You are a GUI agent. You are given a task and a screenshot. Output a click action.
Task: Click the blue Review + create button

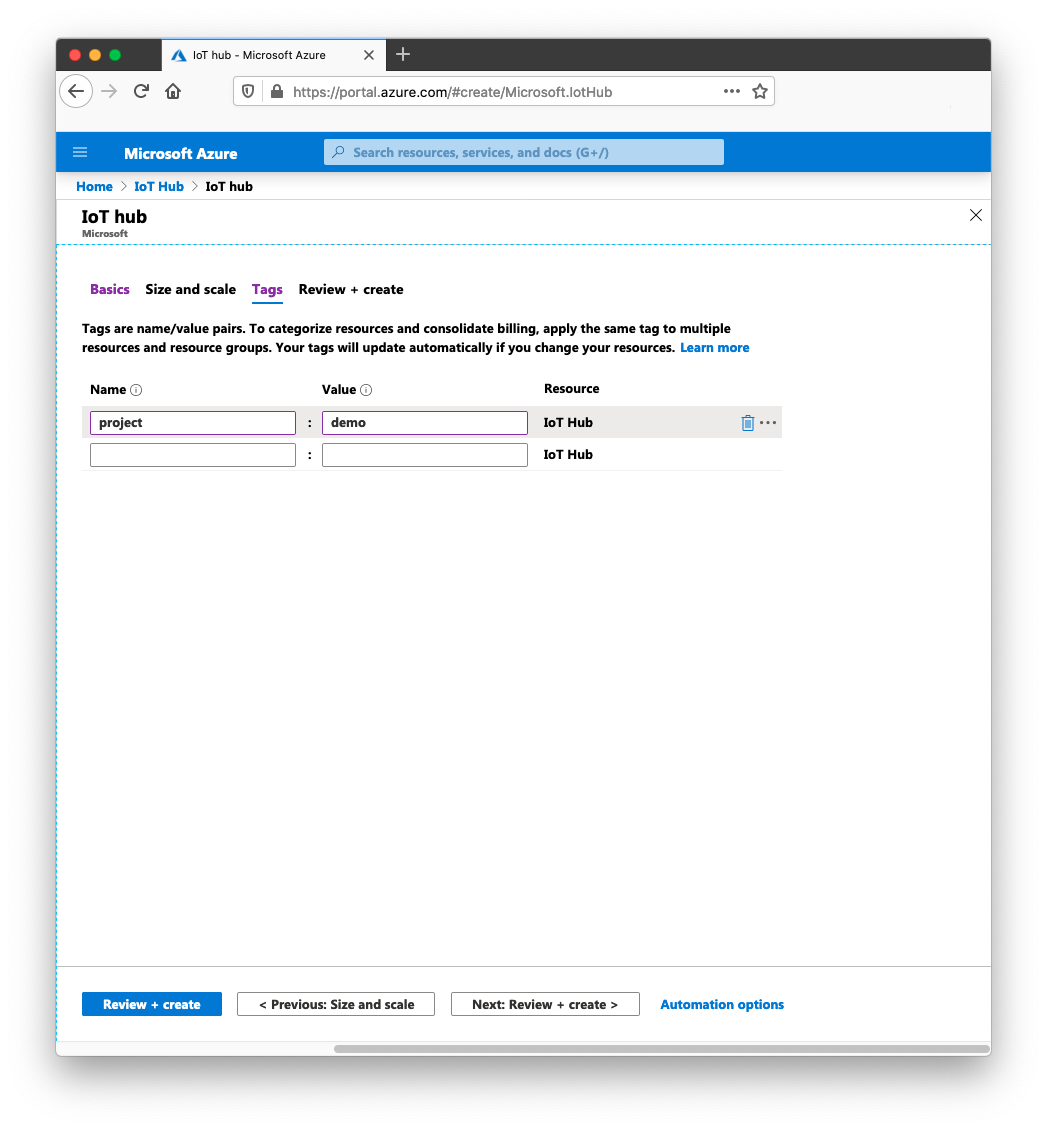pos(152,1004)
